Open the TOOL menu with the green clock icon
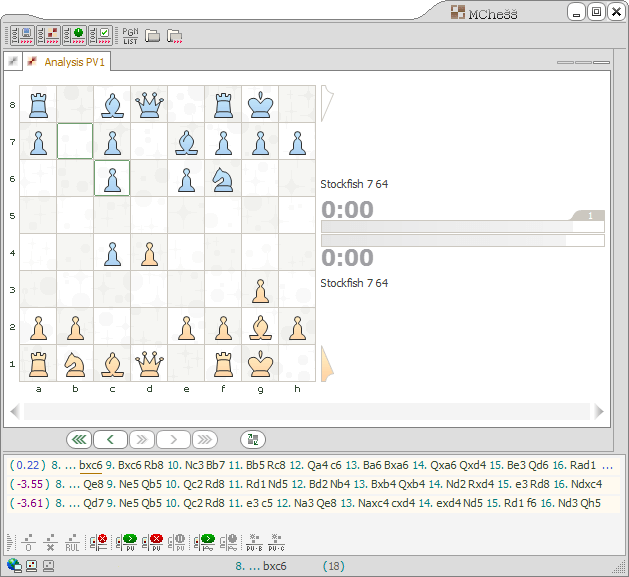Screen dimensions: 629x577 tap(74, 35)
